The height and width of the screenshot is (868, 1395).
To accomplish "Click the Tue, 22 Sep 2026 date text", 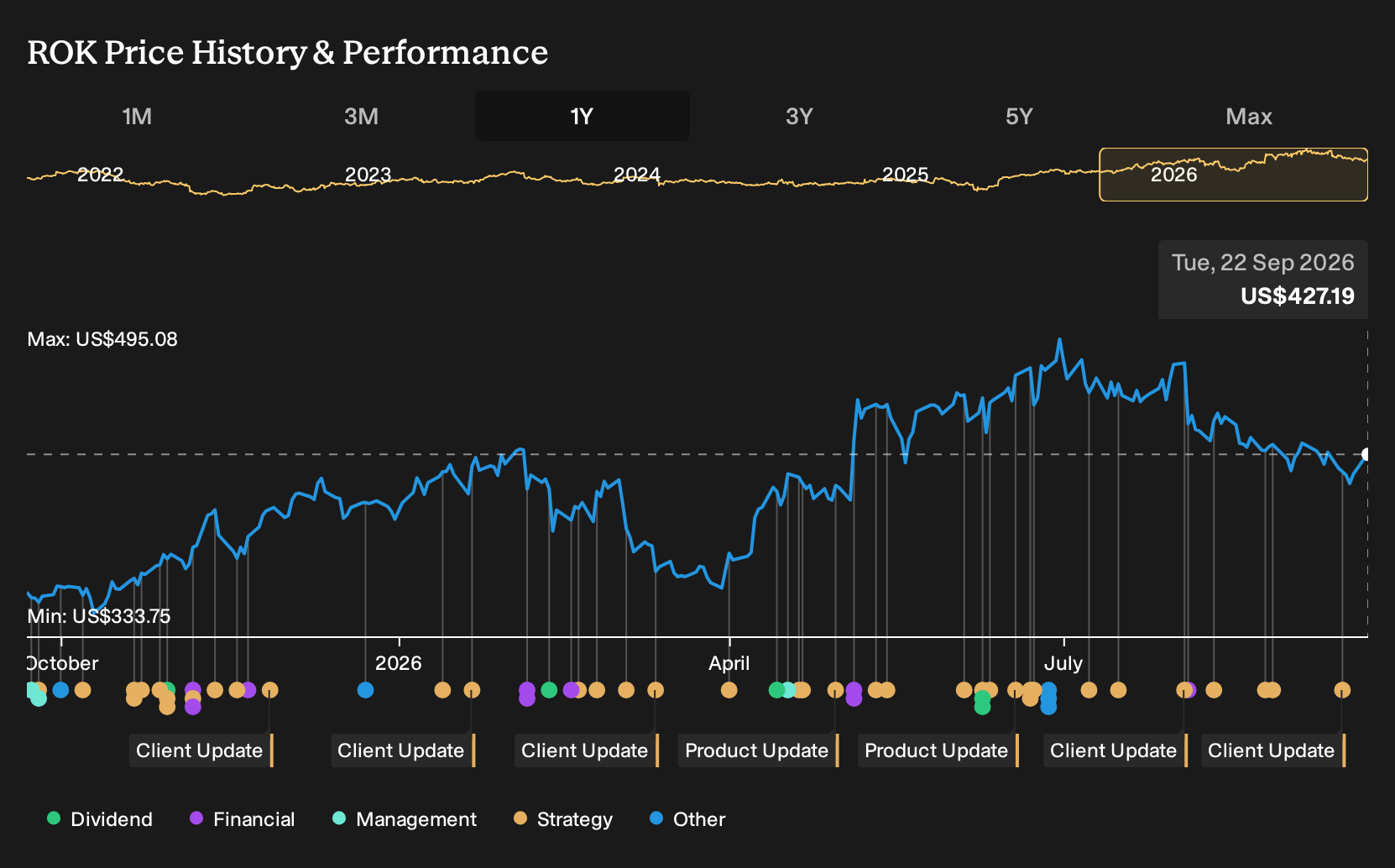I will coord(1263,262).
